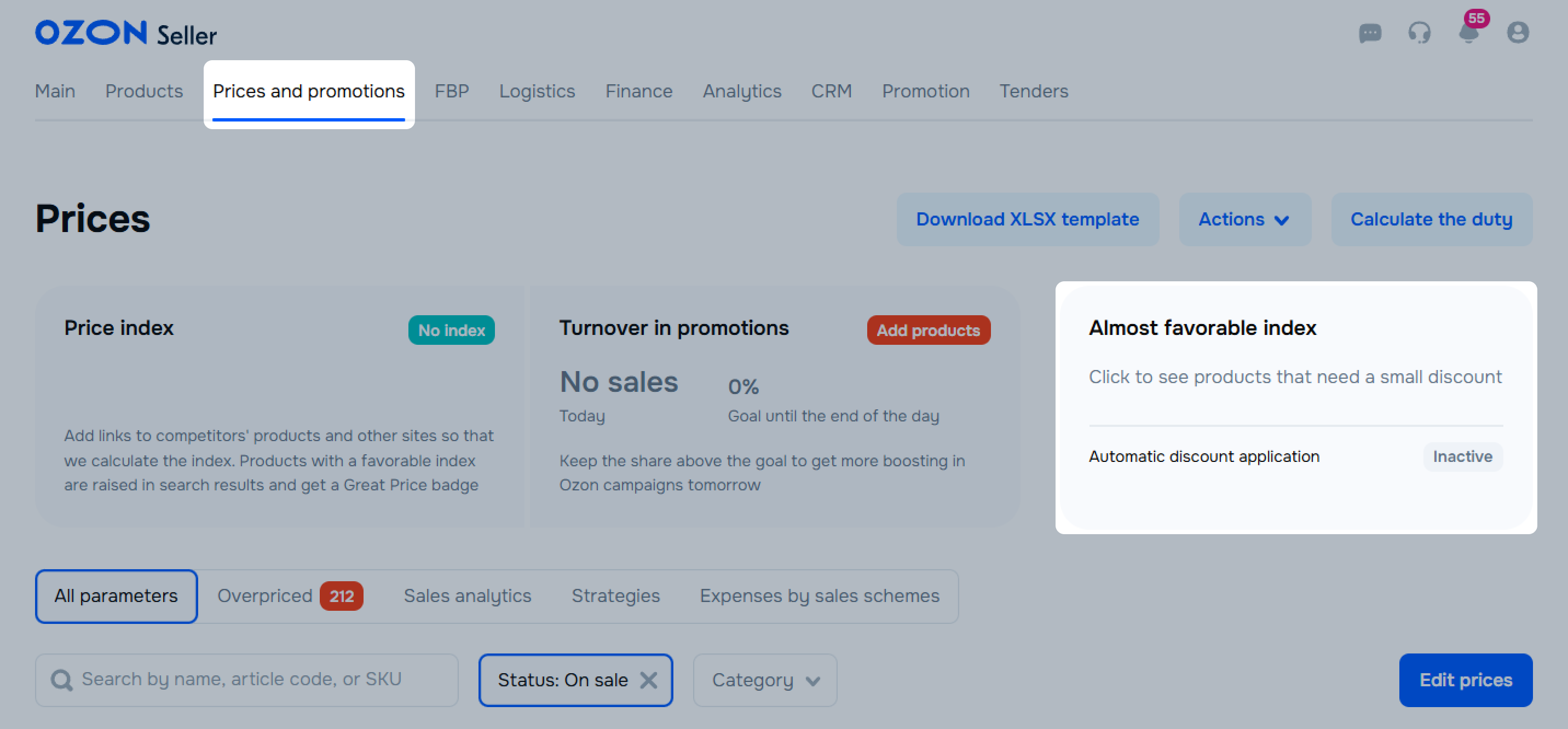Click the Add products badge
This screenshot has width=1568, height=729.
[x=928, y=330]
